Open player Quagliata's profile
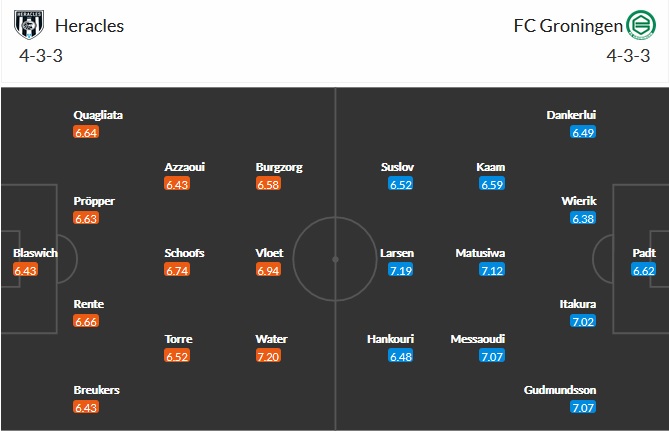Viewport: 669px width, 431px height. click(x=98, y=115)
